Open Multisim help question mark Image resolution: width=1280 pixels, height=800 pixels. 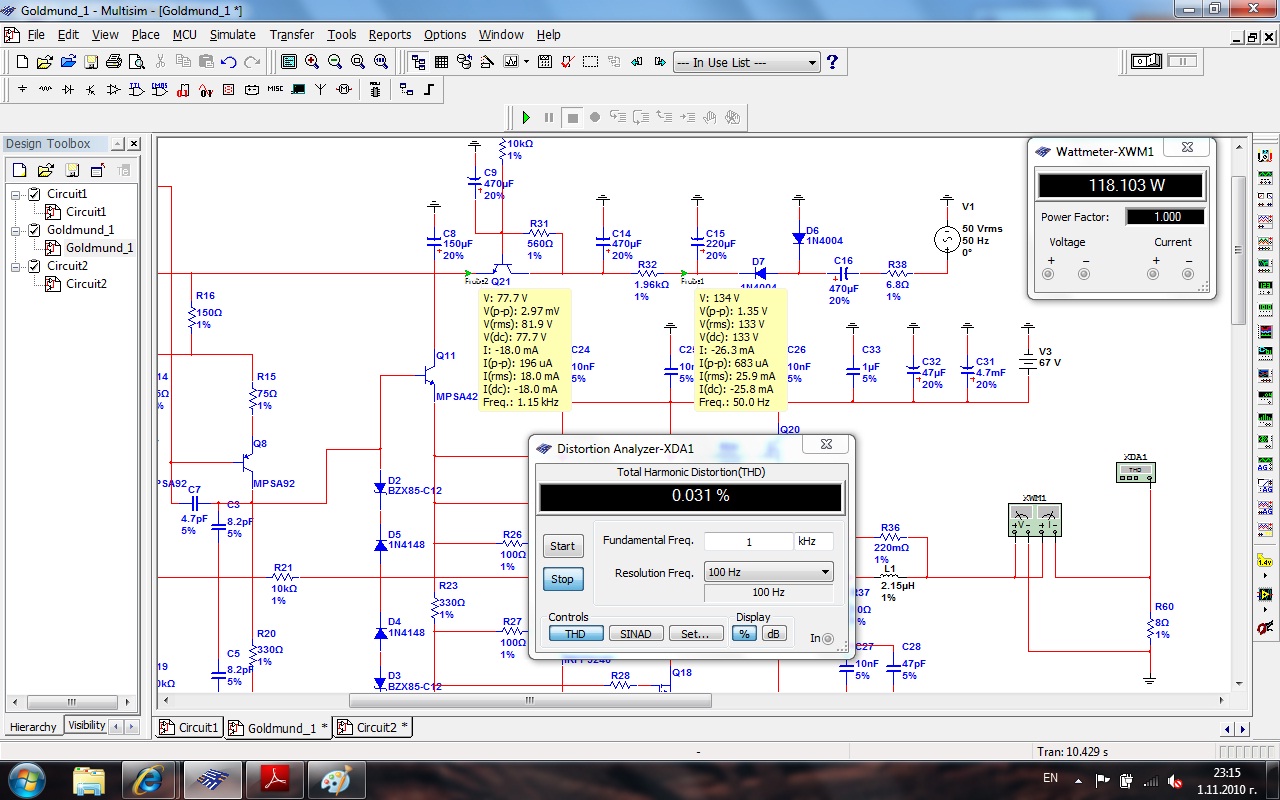(x=832, y=62)
